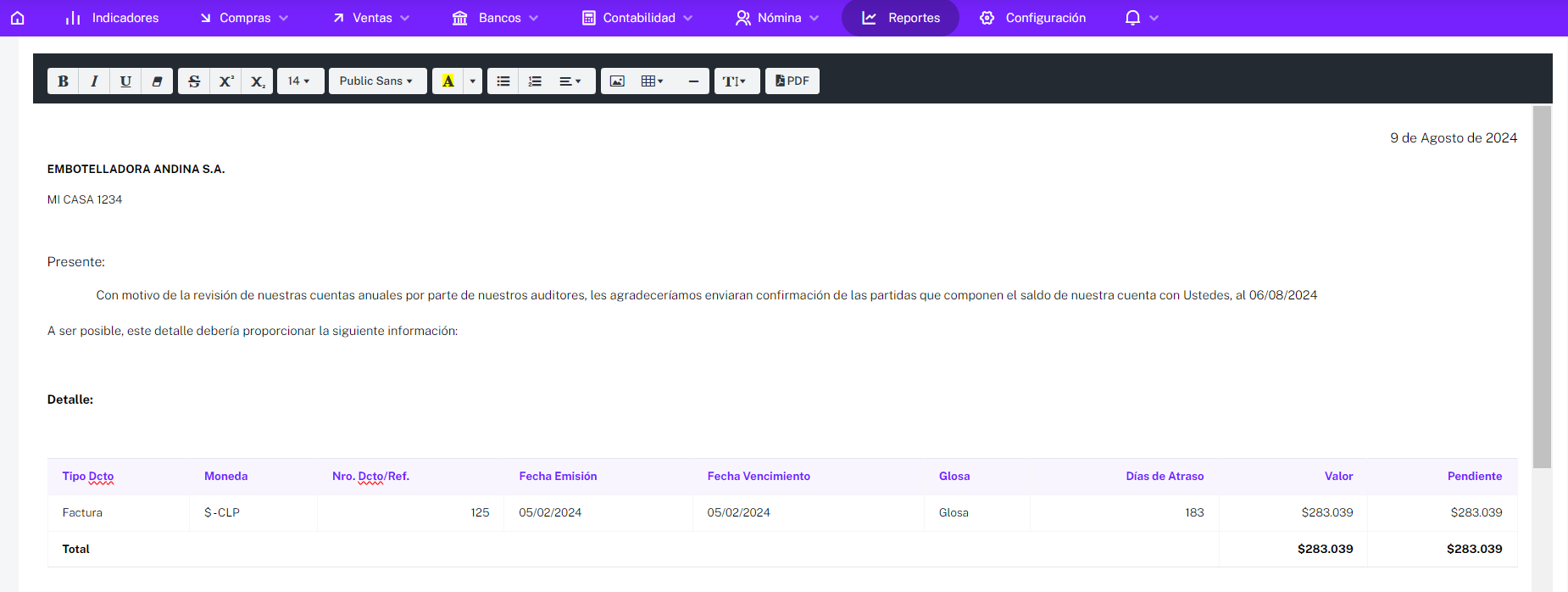
Task: Go to home via house icon
Action: 17,18
